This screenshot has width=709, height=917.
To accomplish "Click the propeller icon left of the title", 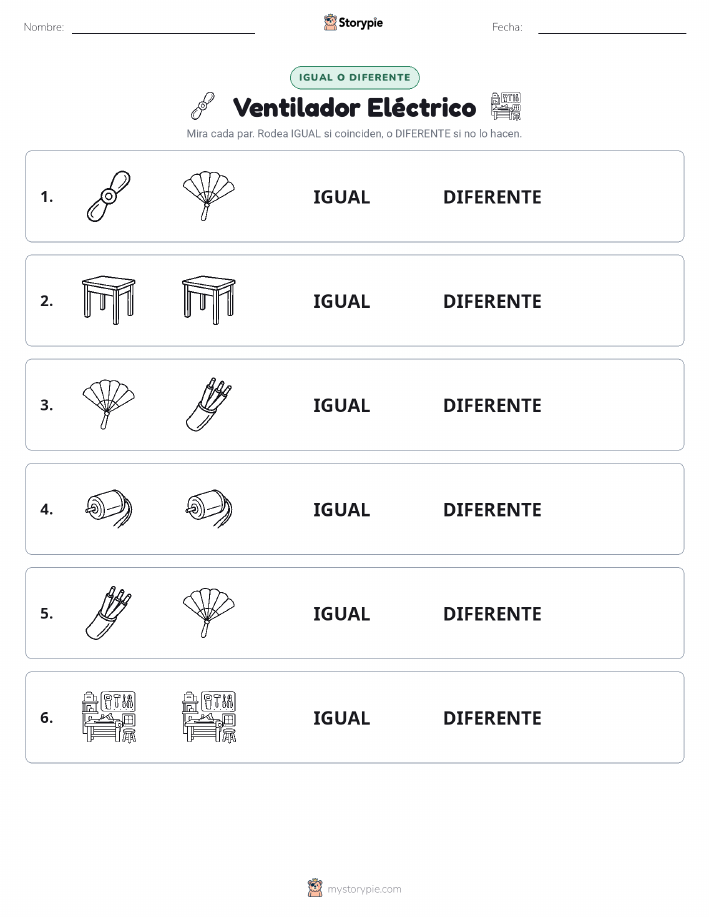I will (x=203, y=106).
